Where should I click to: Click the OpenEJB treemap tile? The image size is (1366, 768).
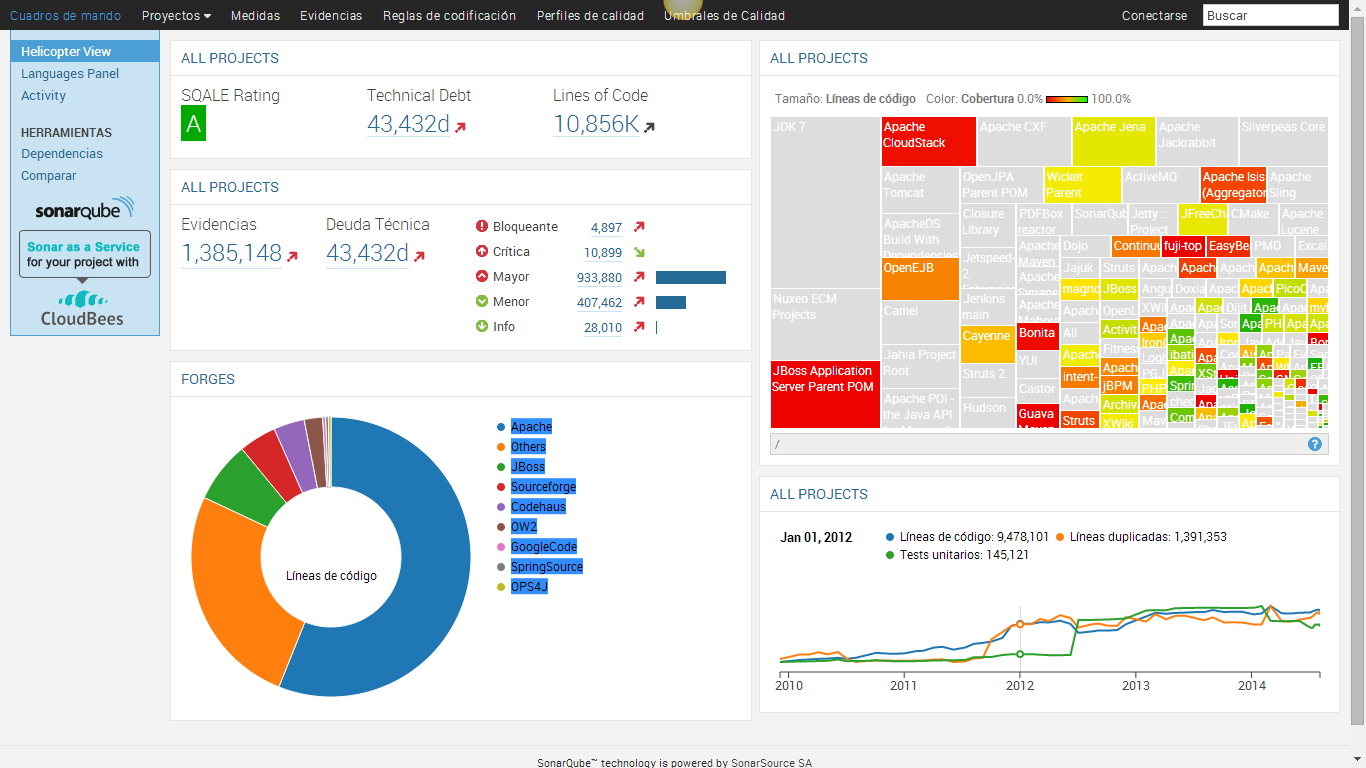coord(920,280)
